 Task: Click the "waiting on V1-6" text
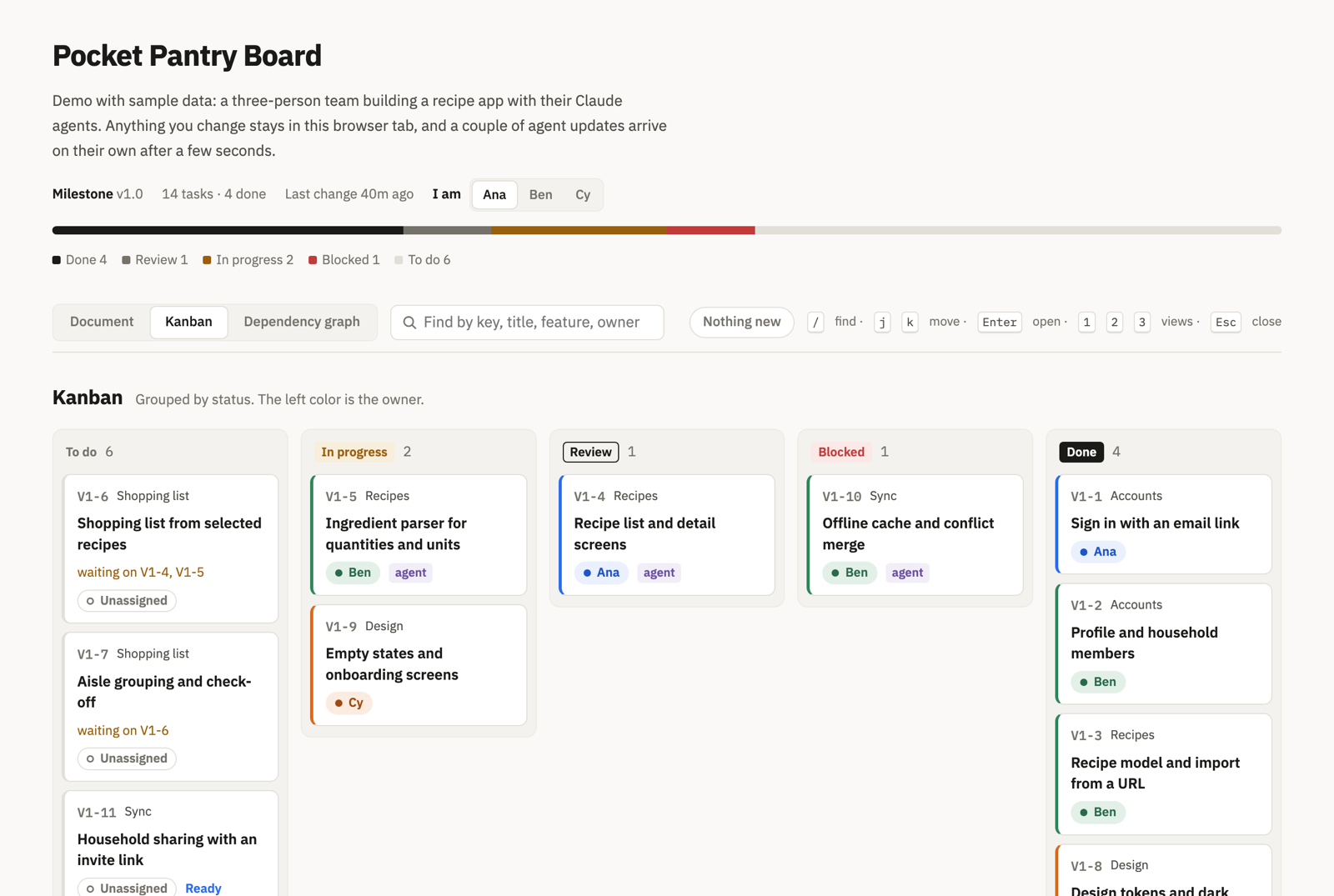(x=123, y=731)
